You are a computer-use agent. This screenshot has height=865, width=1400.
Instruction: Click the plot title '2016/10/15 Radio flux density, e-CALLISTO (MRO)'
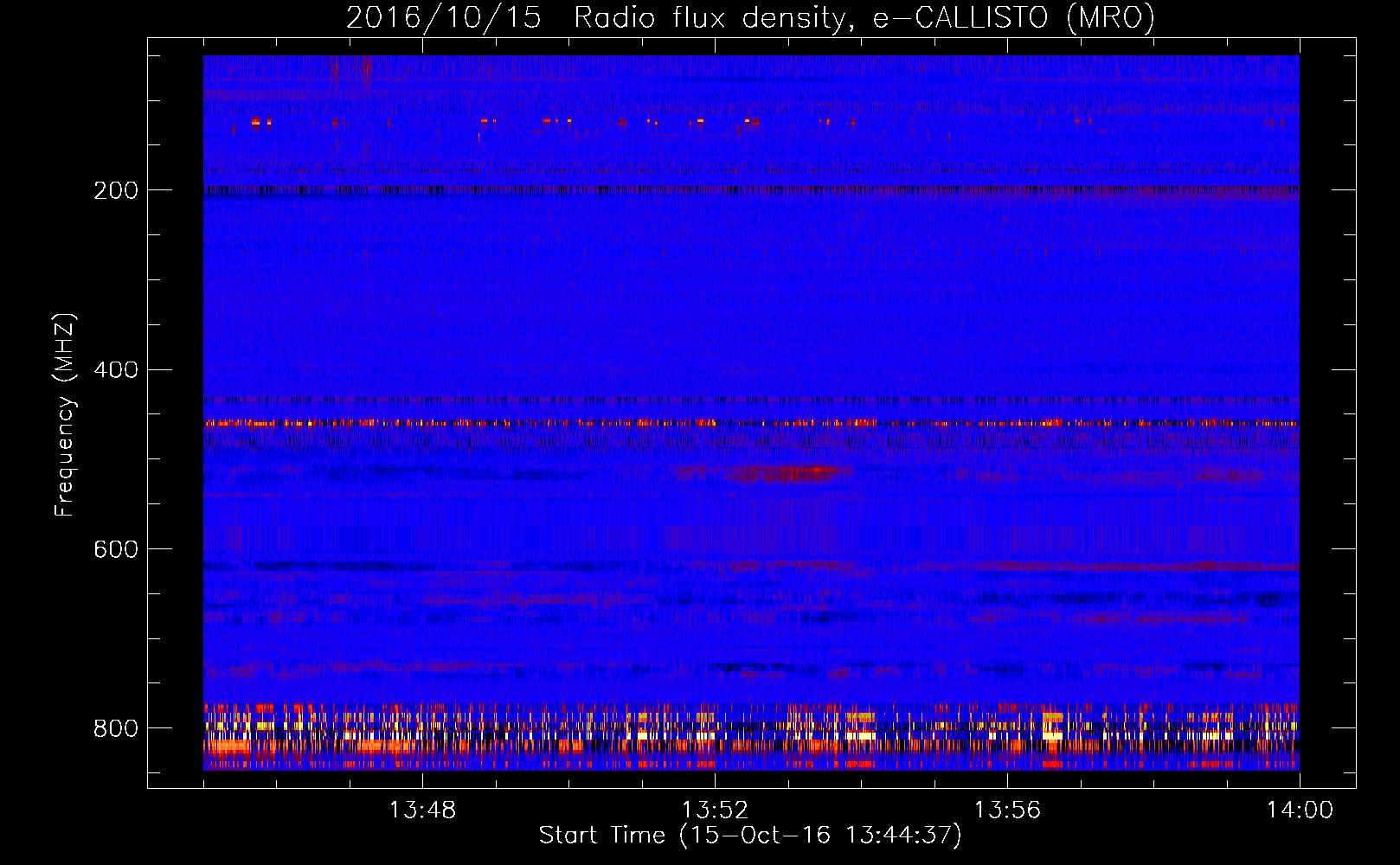coord(750,17)
